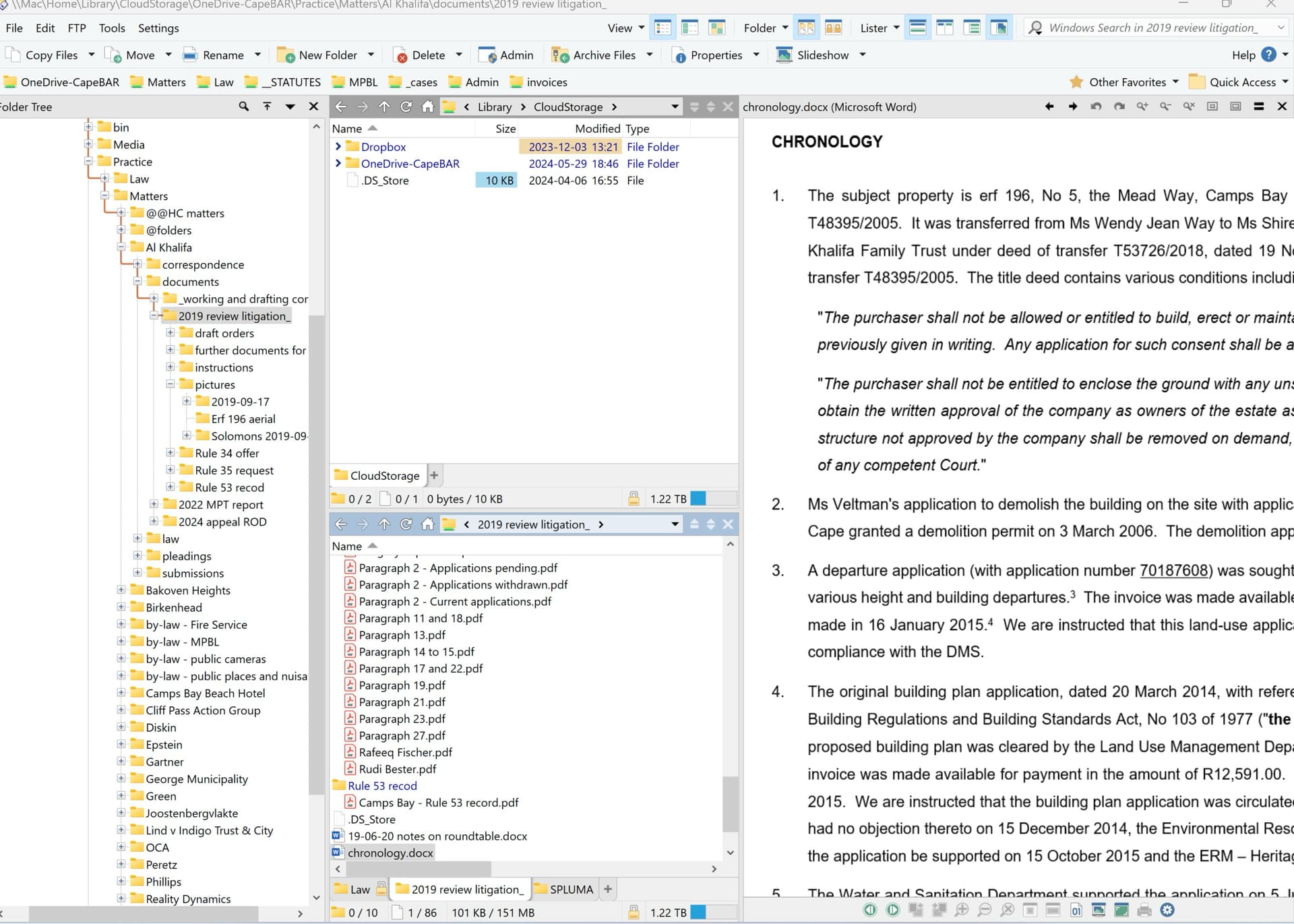Image resolution: width=1294 pixels, height=924 pixels.
Task: Click the Slideshow toolbar icon
Action: point(784,55)
